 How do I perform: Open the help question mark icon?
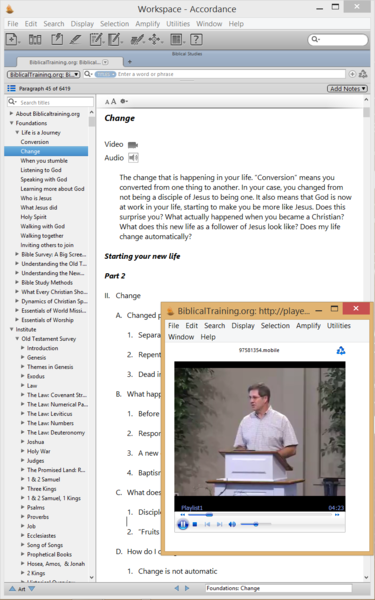point(196,39)
